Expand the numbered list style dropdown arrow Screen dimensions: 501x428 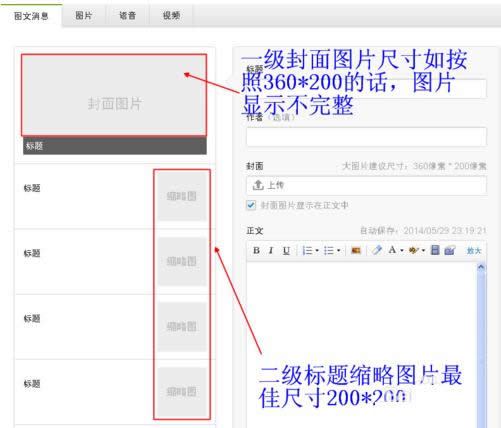click(317, 250)
